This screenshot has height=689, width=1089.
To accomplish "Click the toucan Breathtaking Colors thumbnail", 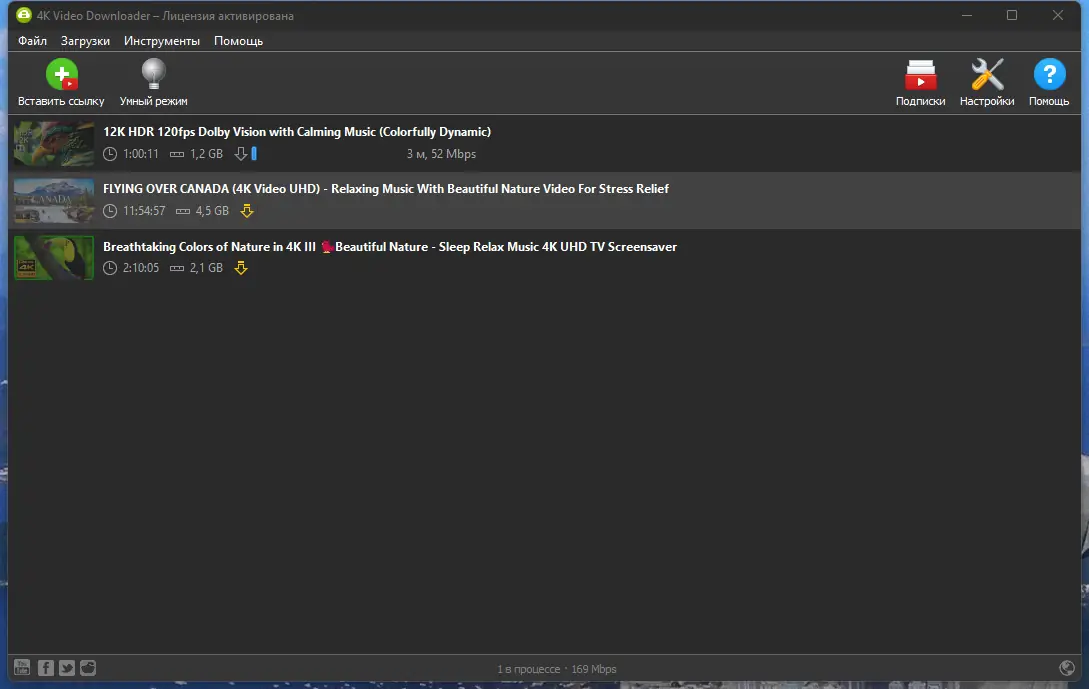I will point(54,258).
